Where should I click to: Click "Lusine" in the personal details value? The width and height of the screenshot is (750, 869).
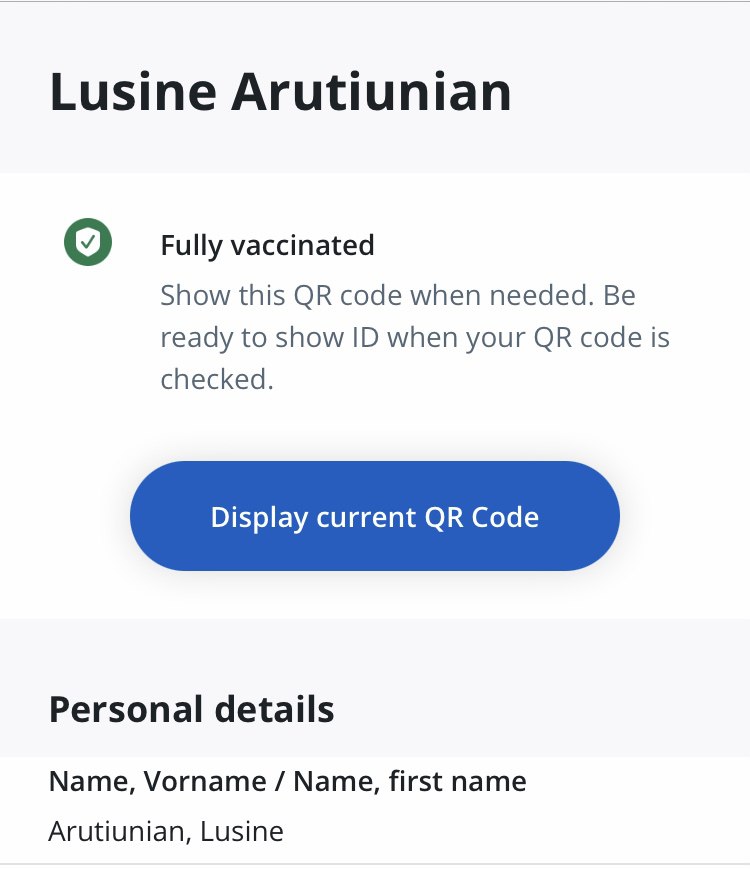(245, 831)
